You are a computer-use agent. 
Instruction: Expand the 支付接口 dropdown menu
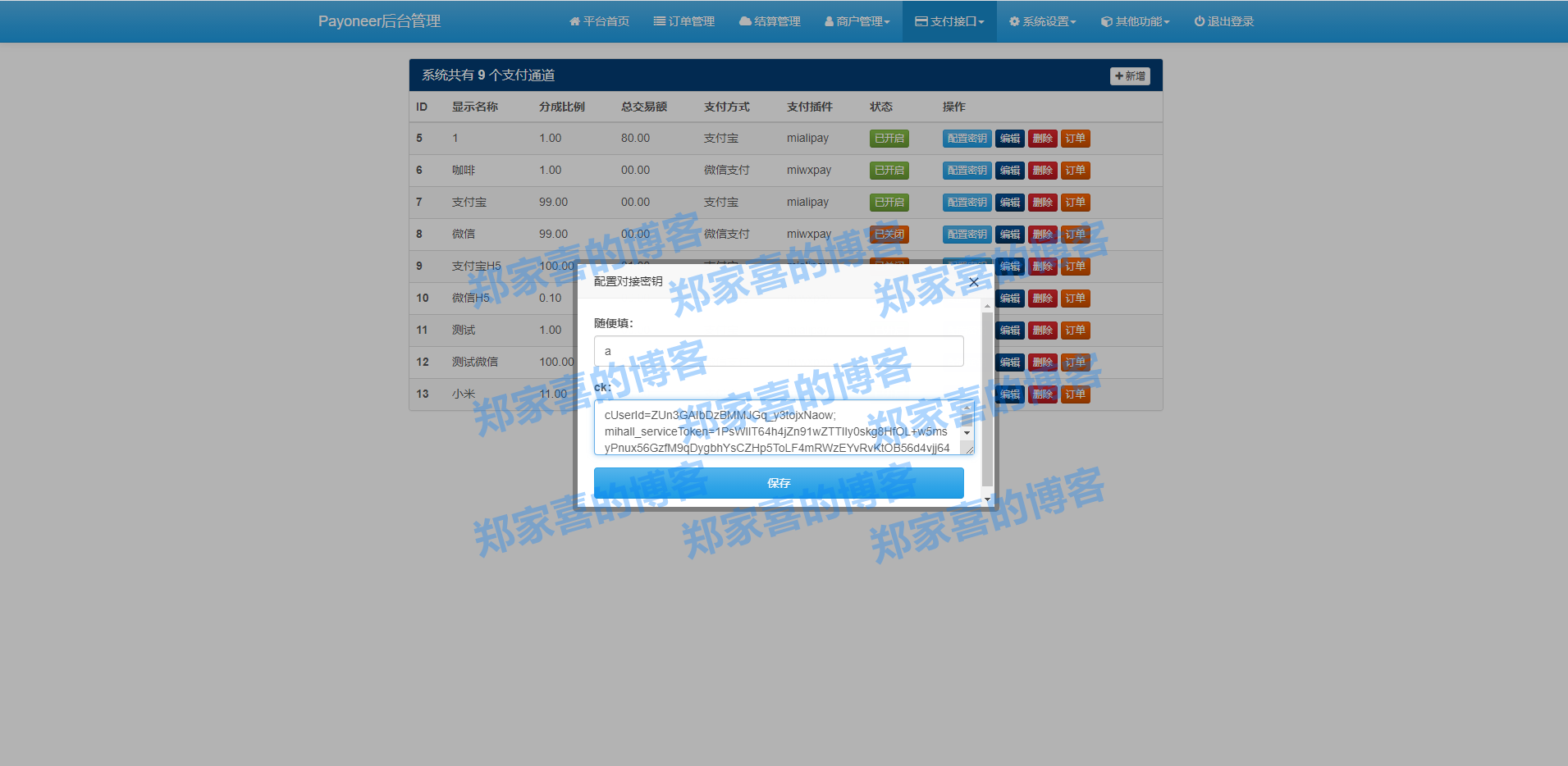pos(949,21)
